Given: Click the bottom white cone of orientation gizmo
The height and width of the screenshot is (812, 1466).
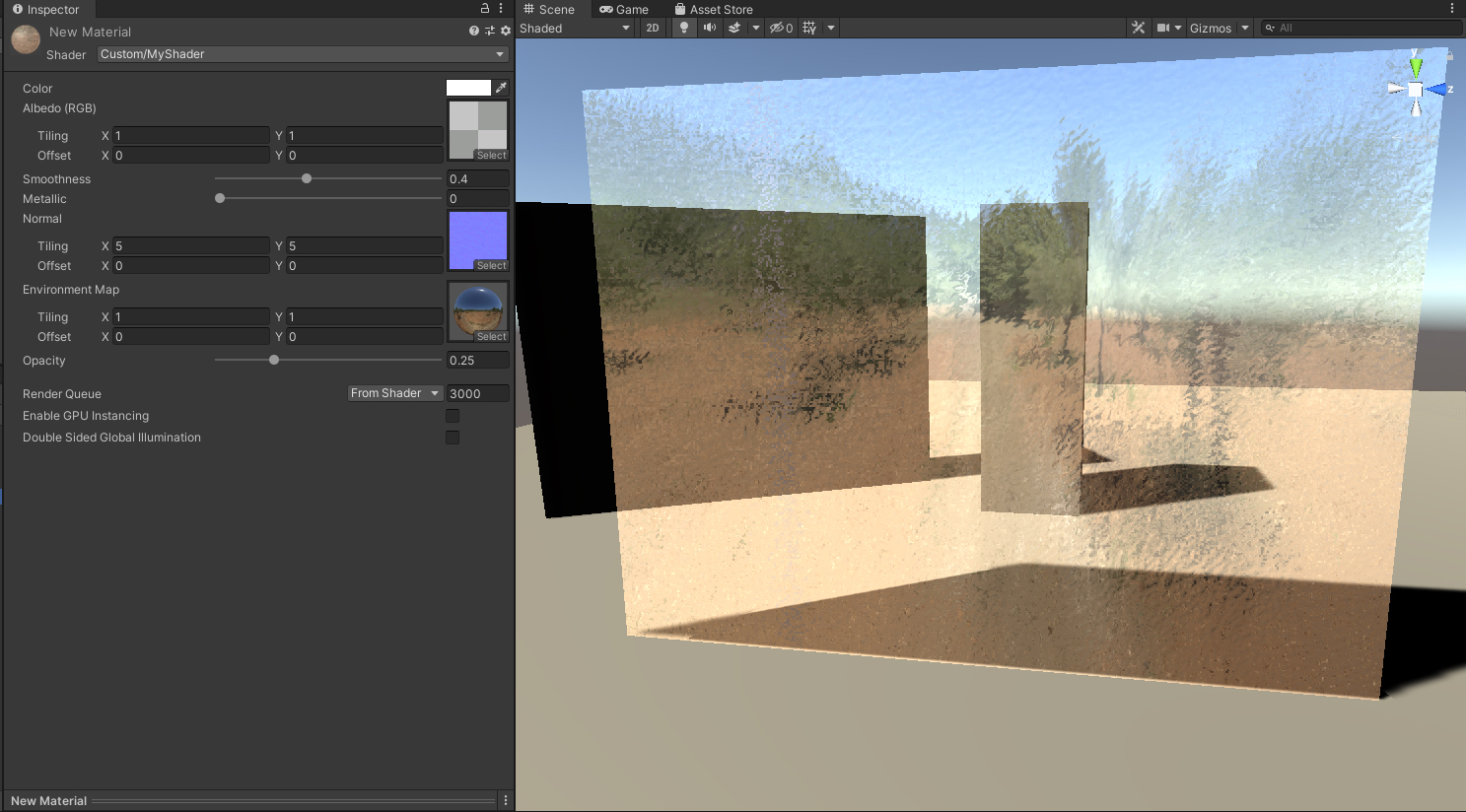Looking at the screenshot, I should click(1416, 107).
